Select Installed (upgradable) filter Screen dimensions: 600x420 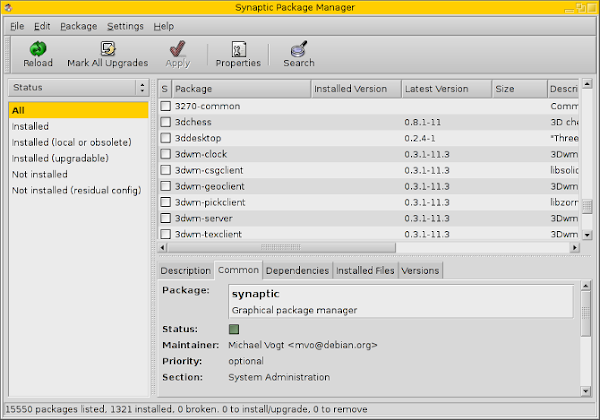coord(78,158)
